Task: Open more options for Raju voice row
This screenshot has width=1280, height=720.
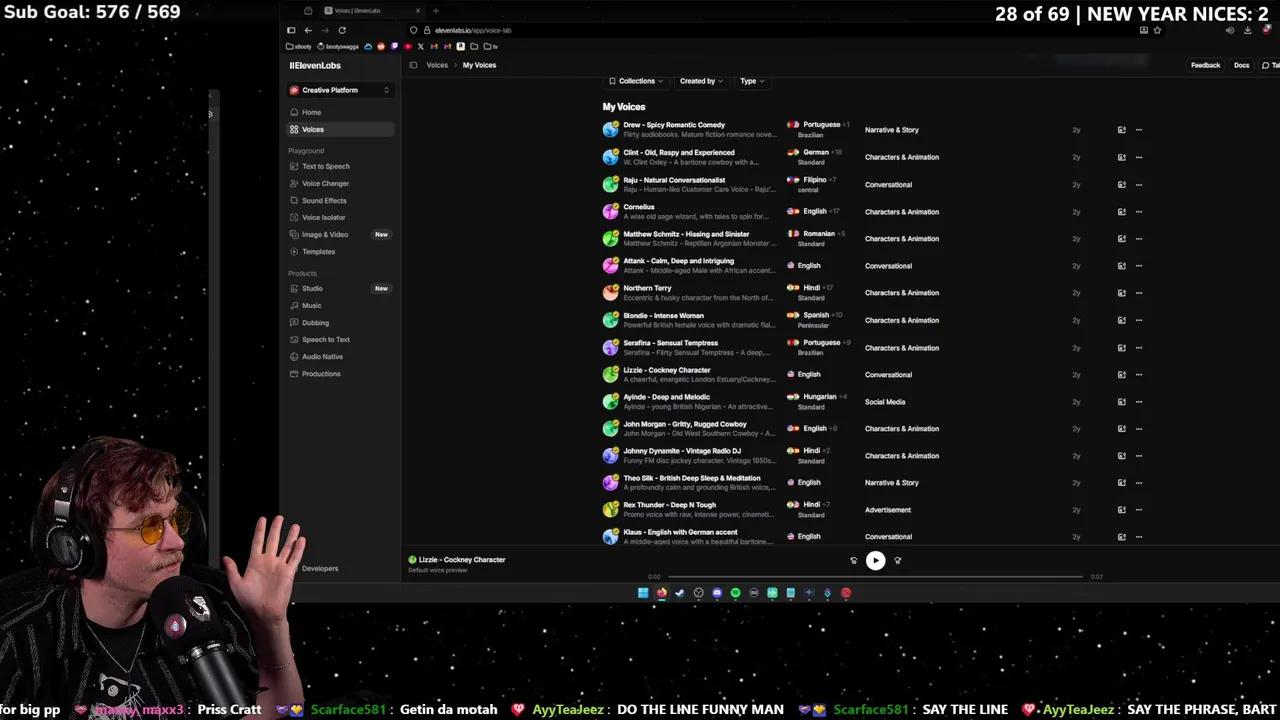Action: click(1138, 184)
